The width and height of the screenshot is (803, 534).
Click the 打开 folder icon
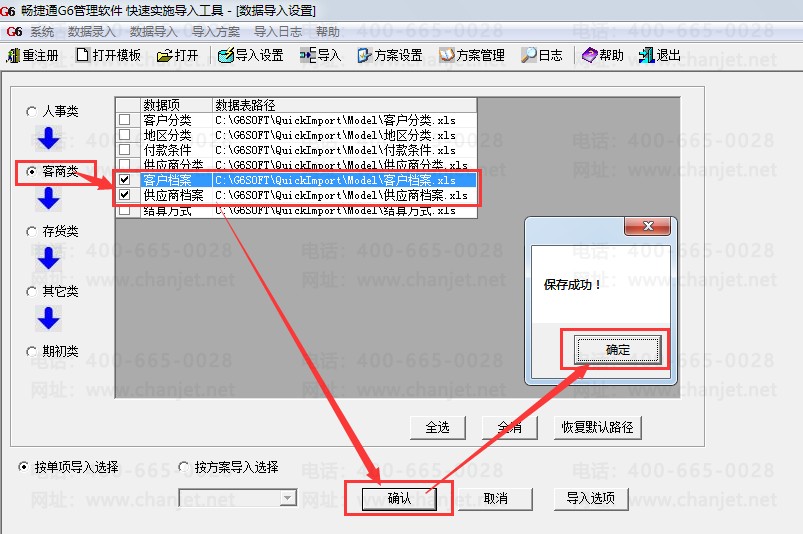point(164,55)
